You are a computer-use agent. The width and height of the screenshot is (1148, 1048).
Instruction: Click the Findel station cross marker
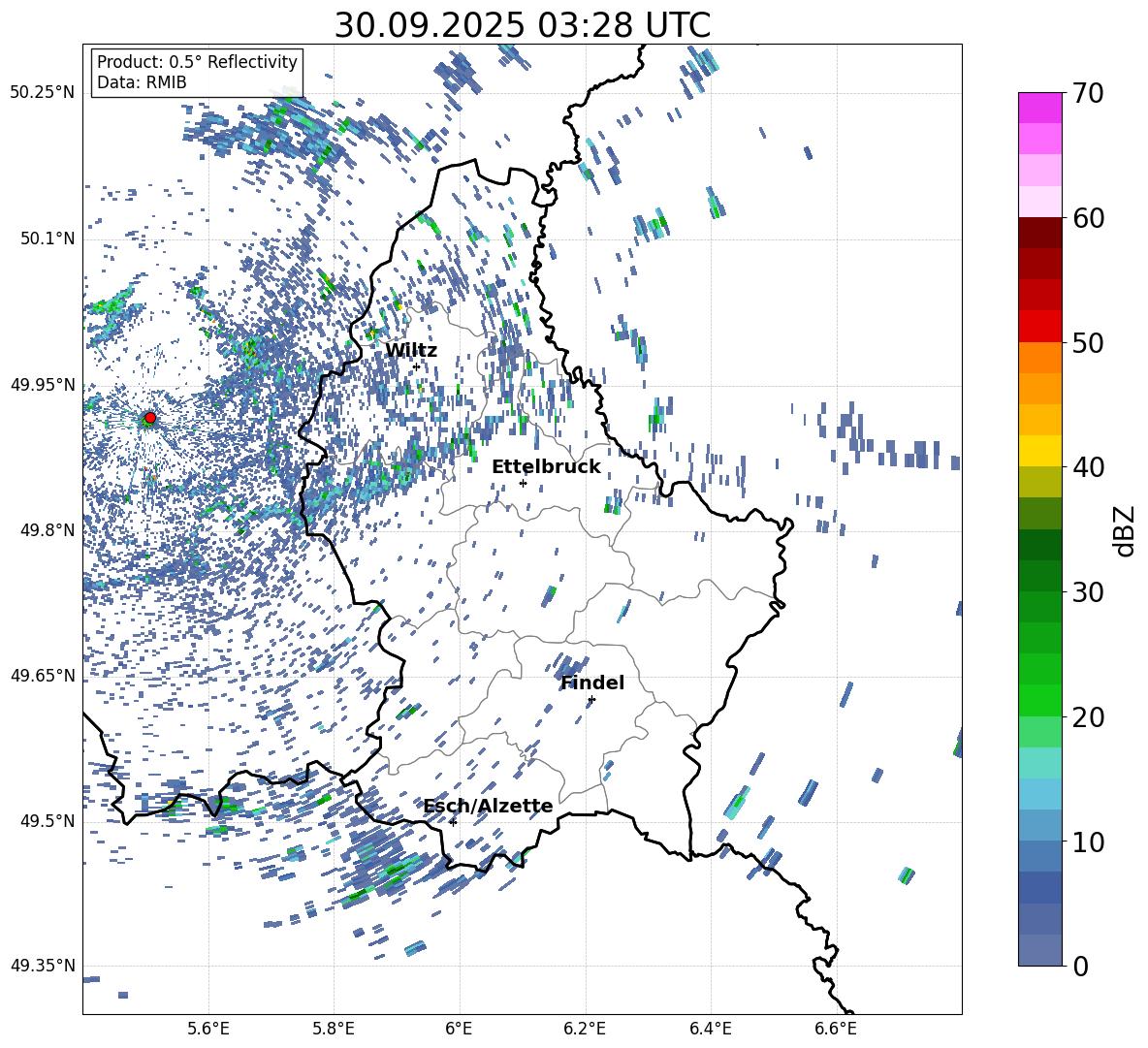pyautogui.click(x=591, y=699)
